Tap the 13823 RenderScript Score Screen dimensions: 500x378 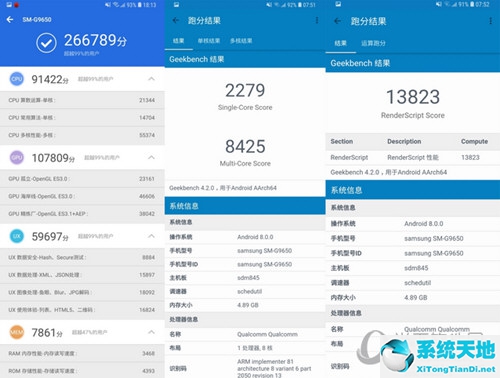coord(413,97)
